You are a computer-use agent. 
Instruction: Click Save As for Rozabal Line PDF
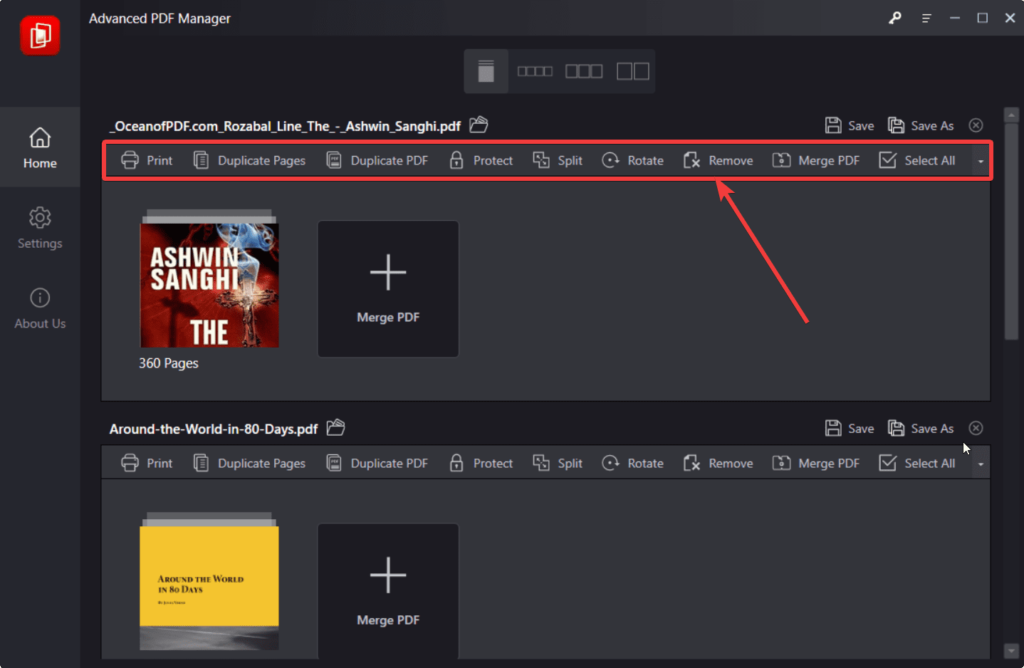921,125
